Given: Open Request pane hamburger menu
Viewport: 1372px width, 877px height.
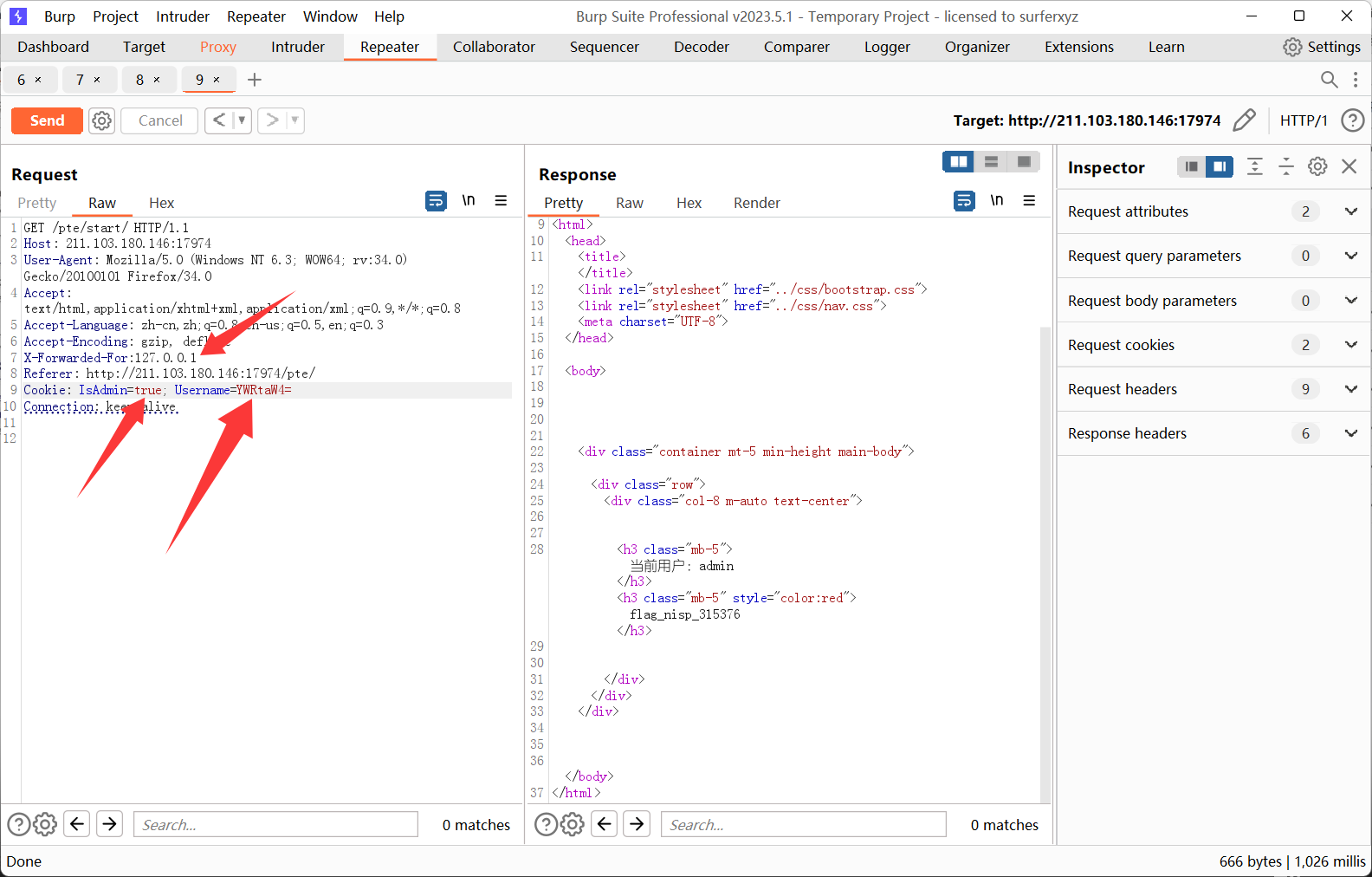Looking at the screenshot, I should point(501,201).
